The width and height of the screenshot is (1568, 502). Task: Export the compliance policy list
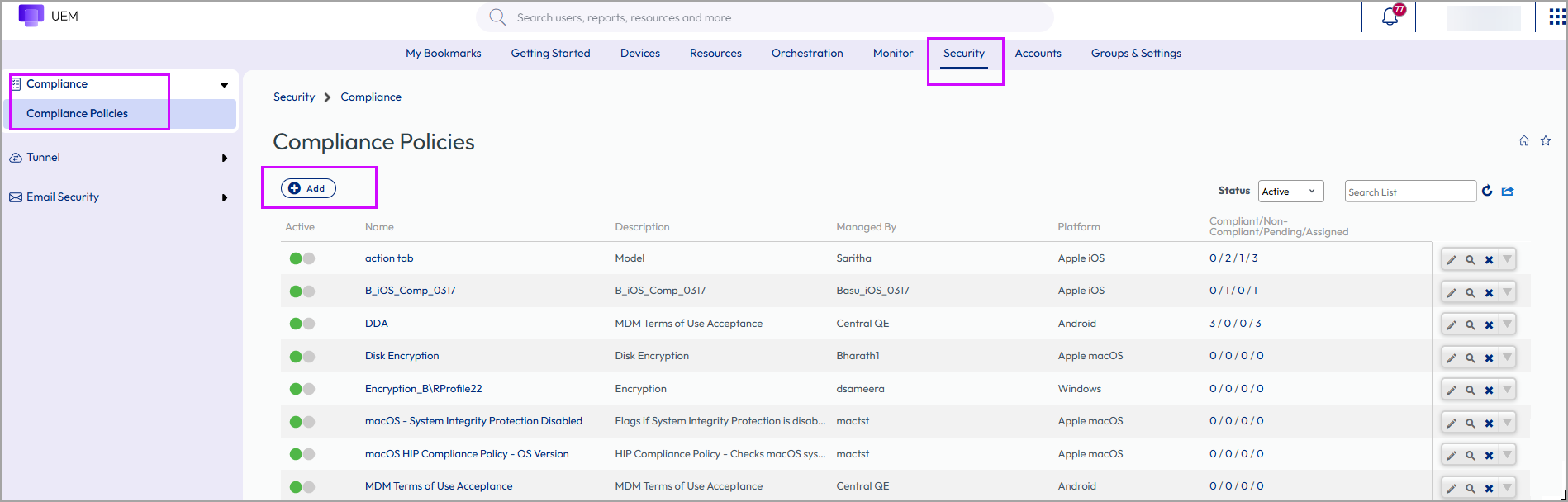(1508, 191)
